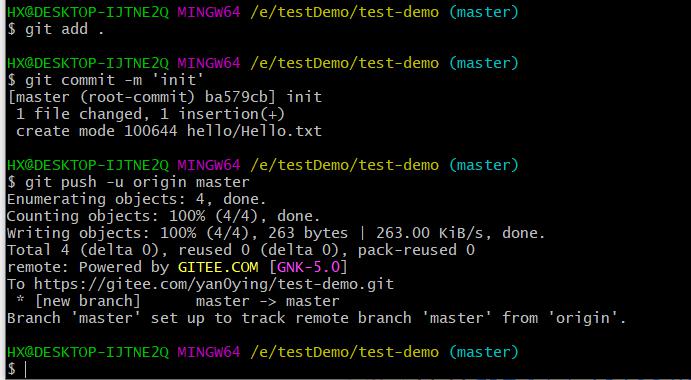Screen dimensions: 691x380
Task: Click the command prompt cursor line
Action: [x=18, y=369]
